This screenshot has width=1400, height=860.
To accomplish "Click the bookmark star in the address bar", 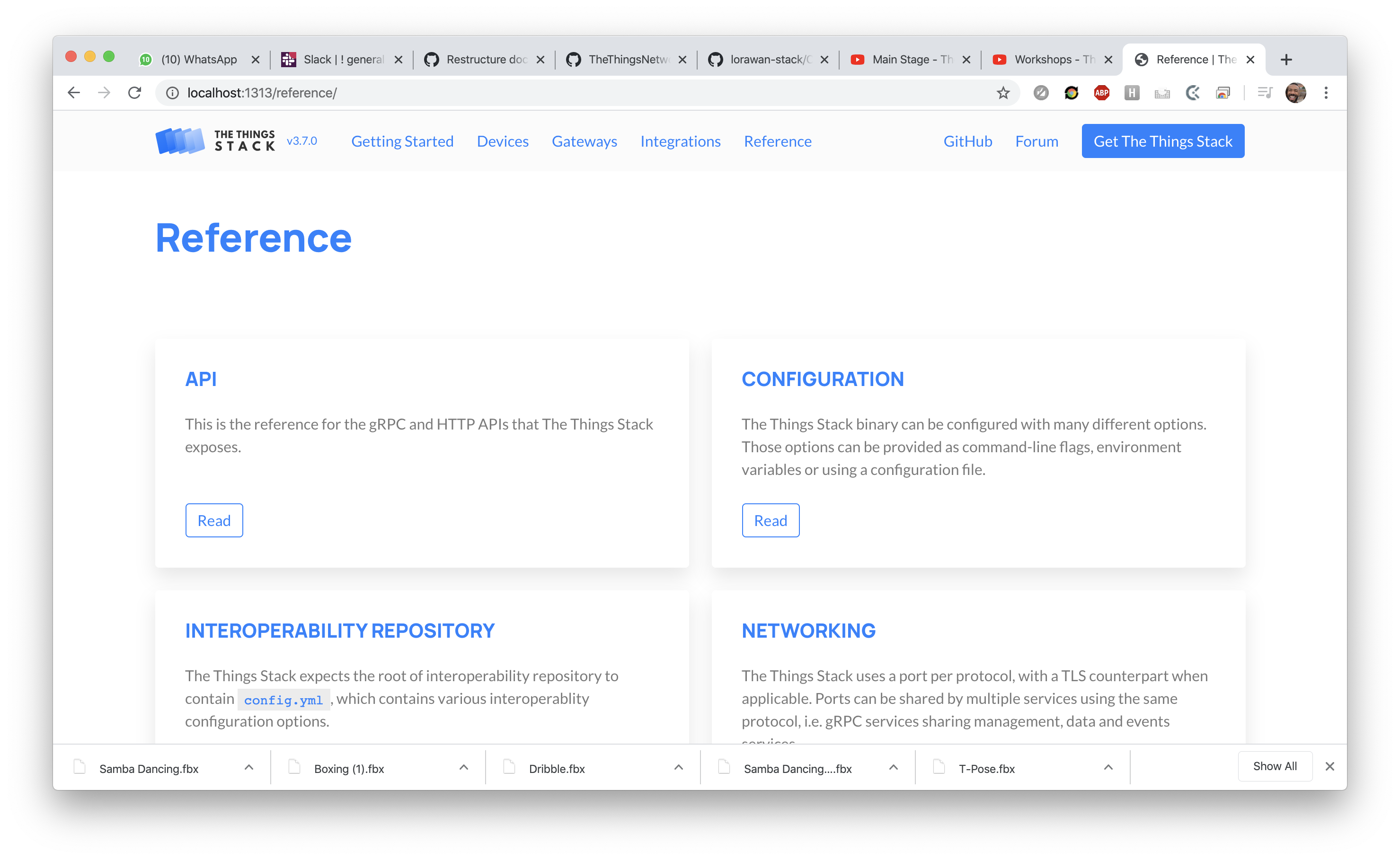I will pos(1003,92).
